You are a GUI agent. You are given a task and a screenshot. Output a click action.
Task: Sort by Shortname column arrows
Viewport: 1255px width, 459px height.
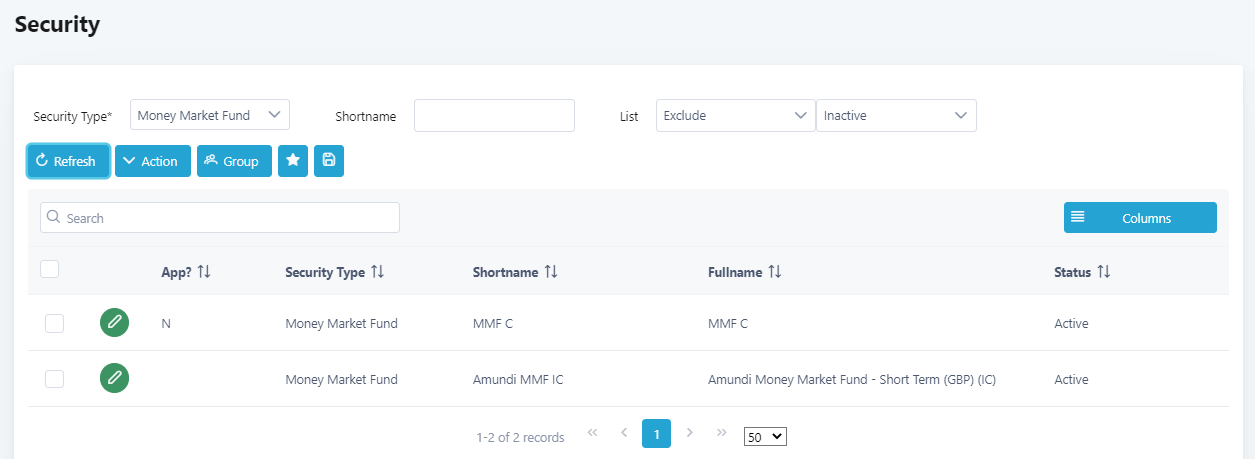pos(551,272)
